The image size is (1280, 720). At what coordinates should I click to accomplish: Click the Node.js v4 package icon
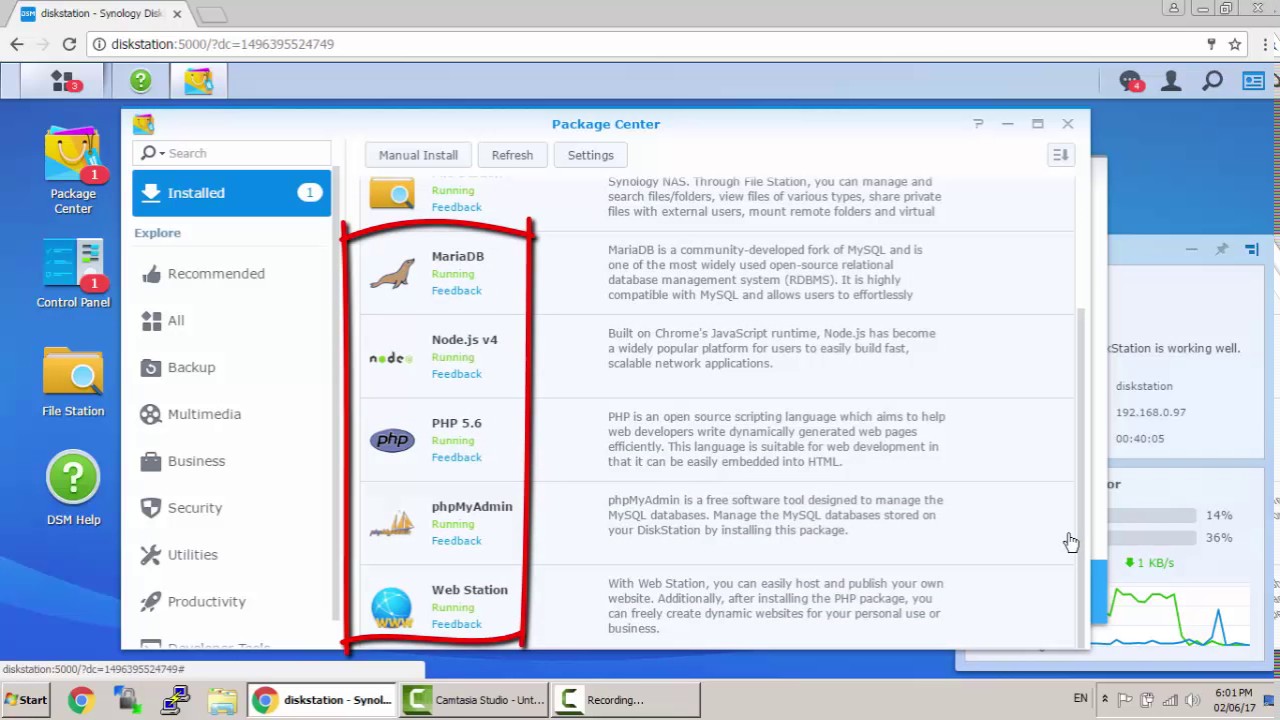coord(391,358)
